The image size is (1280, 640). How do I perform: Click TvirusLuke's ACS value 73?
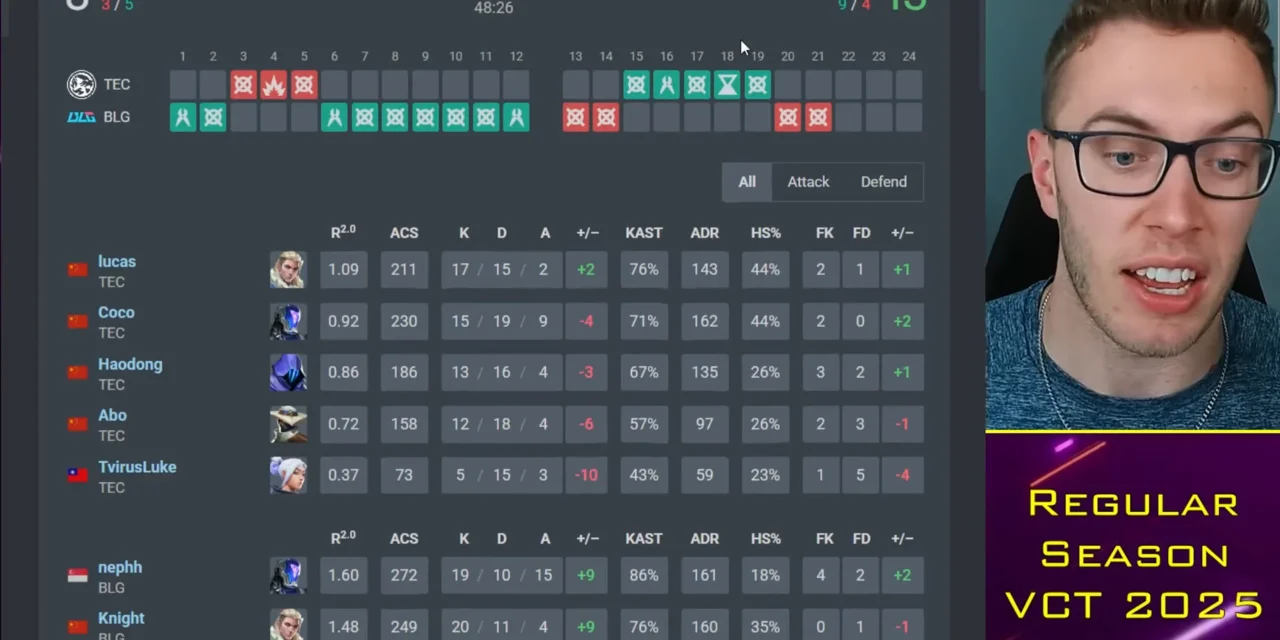click(x=404, y=475)
